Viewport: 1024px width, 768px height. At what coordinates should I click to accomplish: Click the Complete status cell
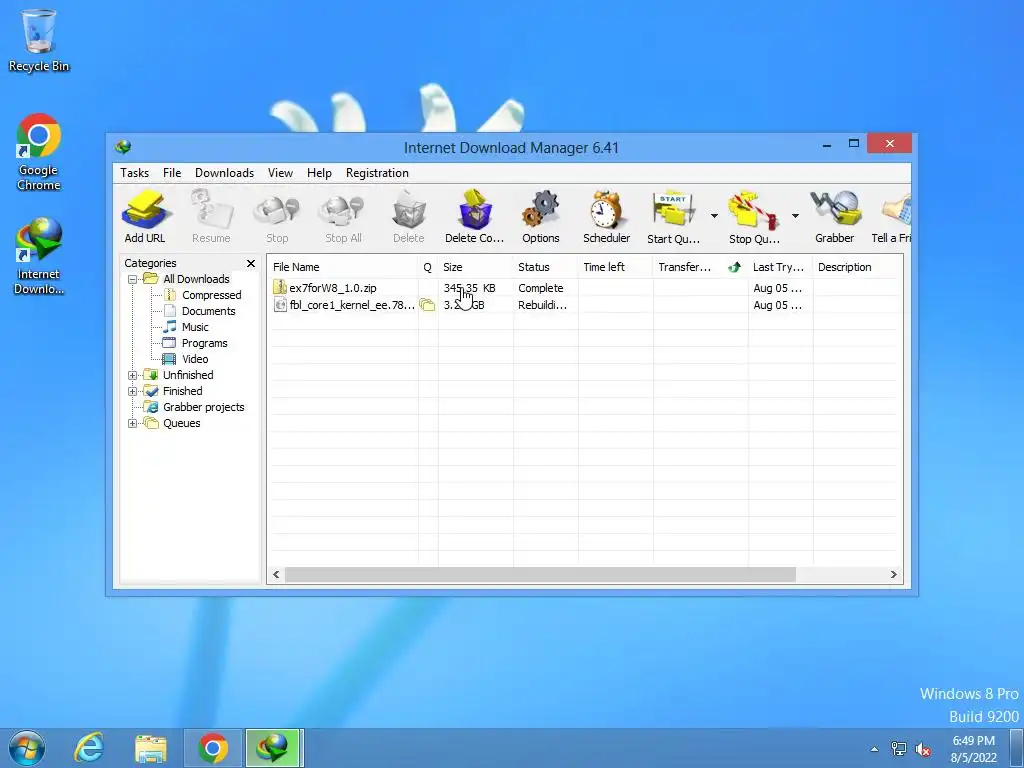coord(541,288)
